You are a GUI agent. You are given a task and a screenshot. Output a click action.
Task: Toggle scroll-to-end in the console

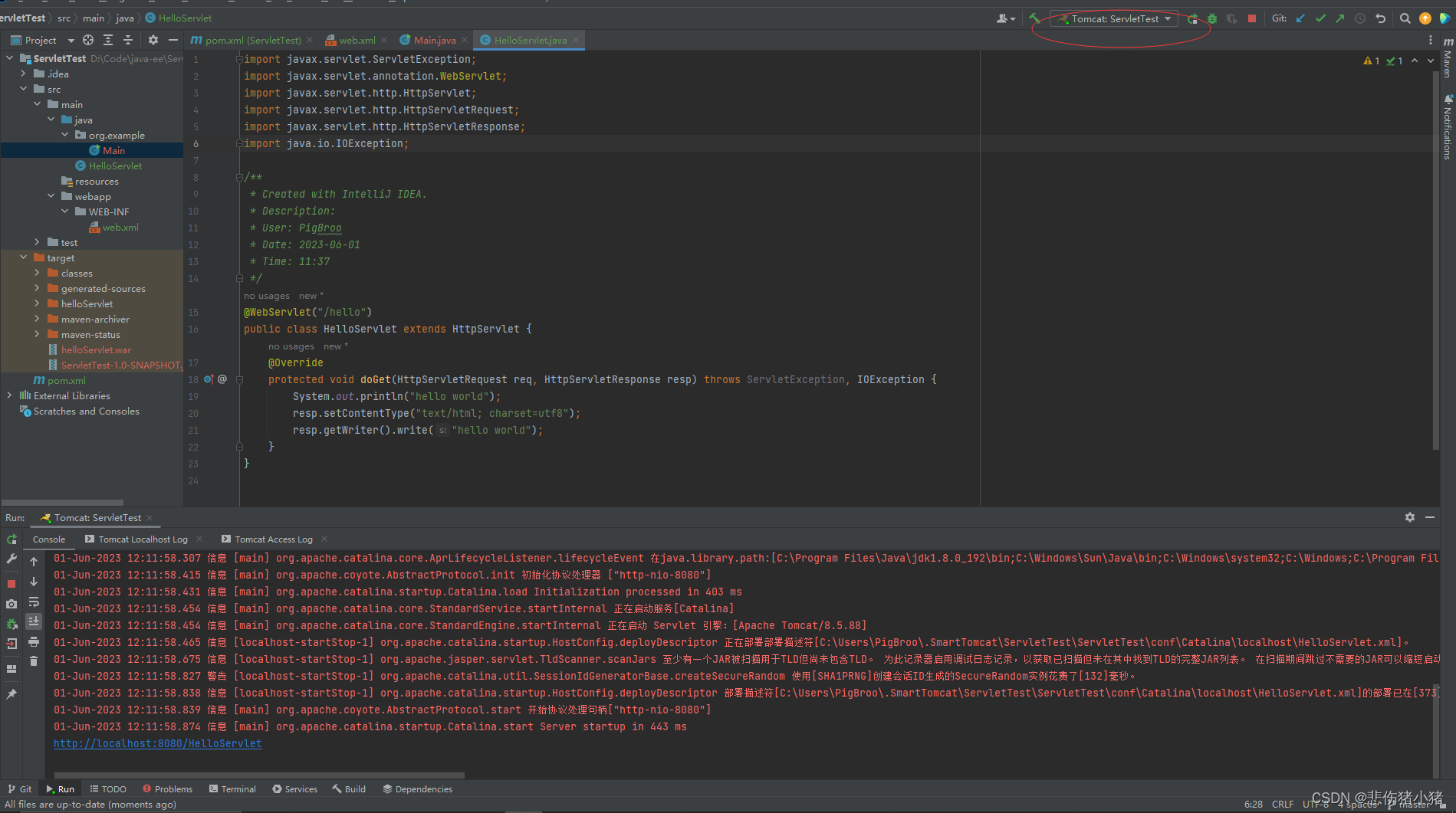(x=34, y=621)
